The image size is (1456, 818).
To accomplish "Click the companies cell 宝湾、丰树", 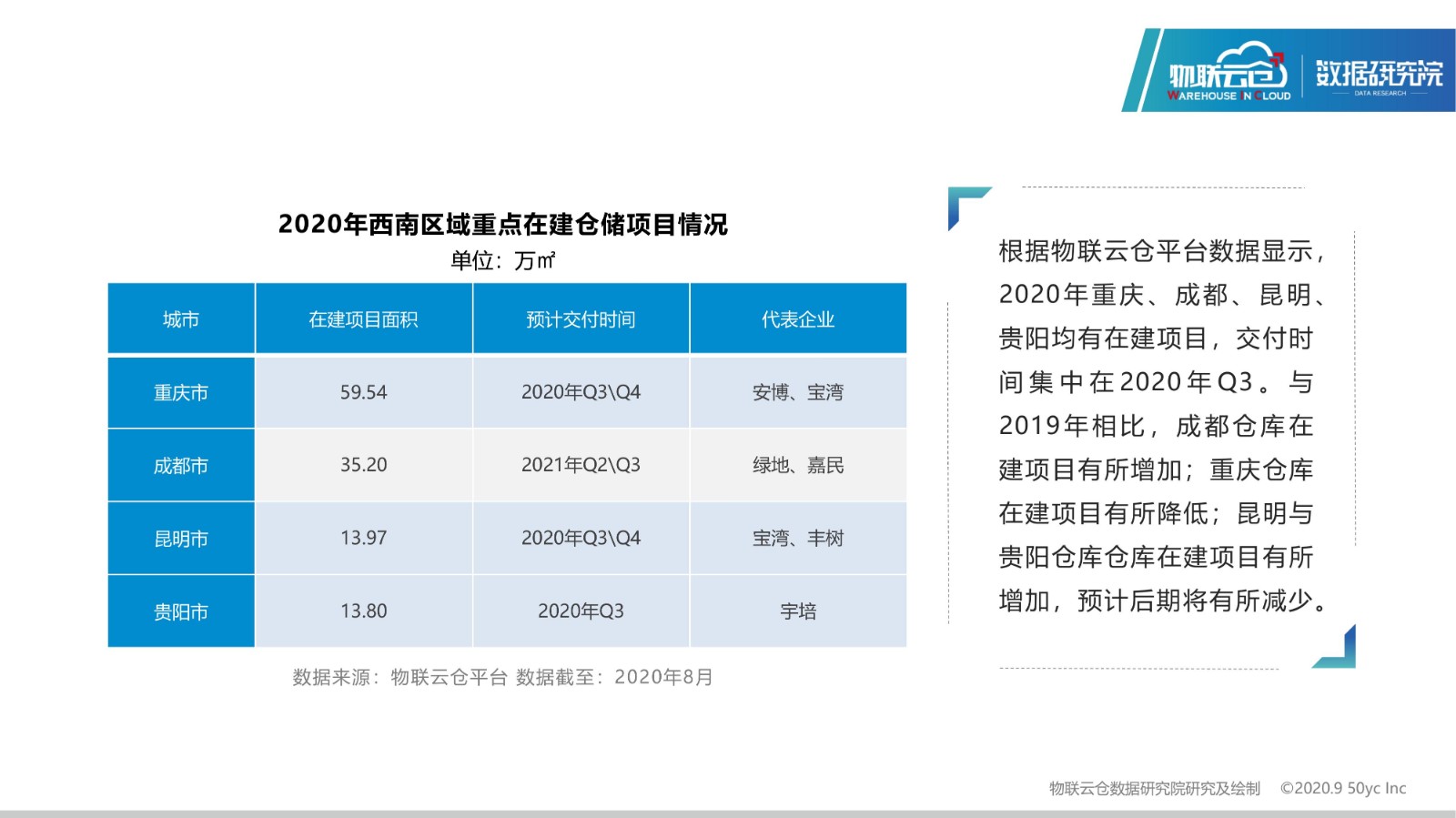I will (798, 538).
